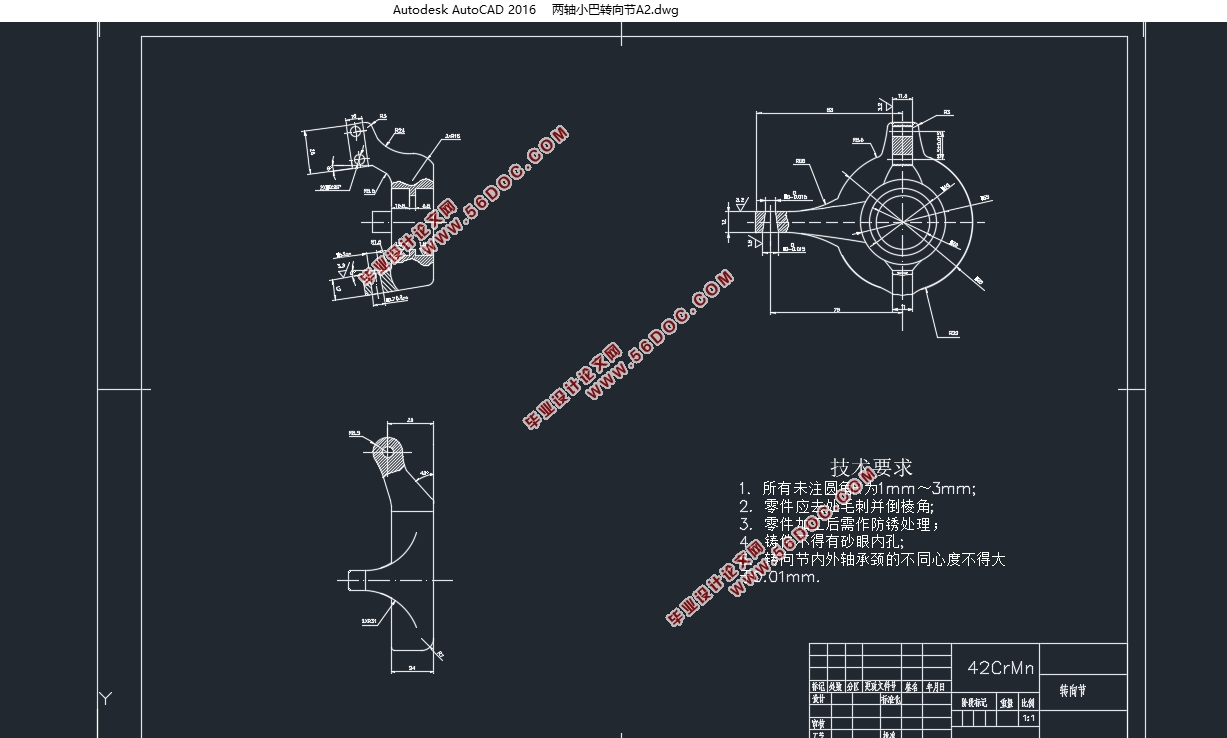Select the 更改文件号 title block header
This screenshot has width=1227, height=738.
[x=881, y=687]
